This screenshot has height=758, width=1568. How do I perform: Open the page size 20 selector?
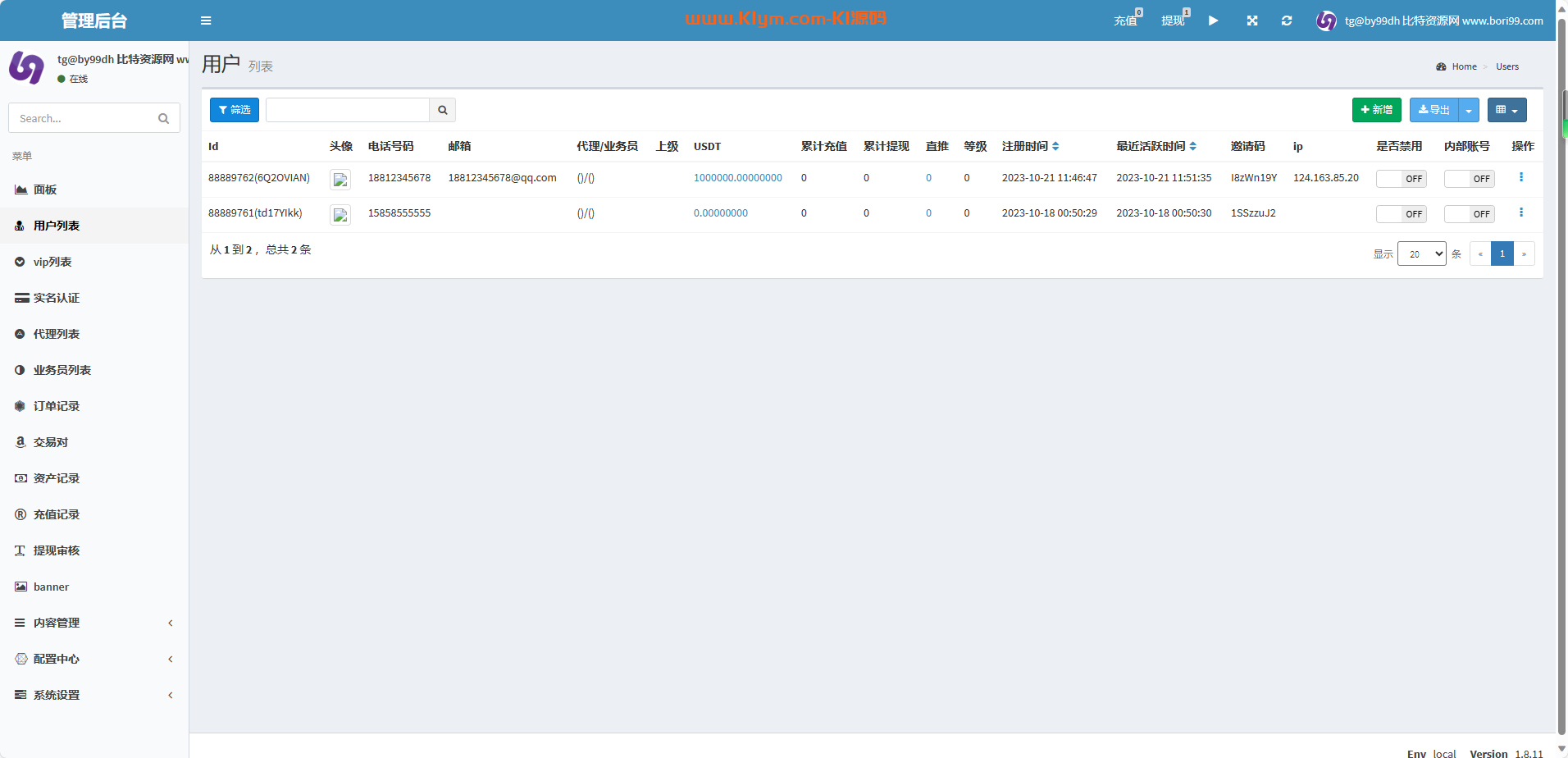pos(1421,253)
